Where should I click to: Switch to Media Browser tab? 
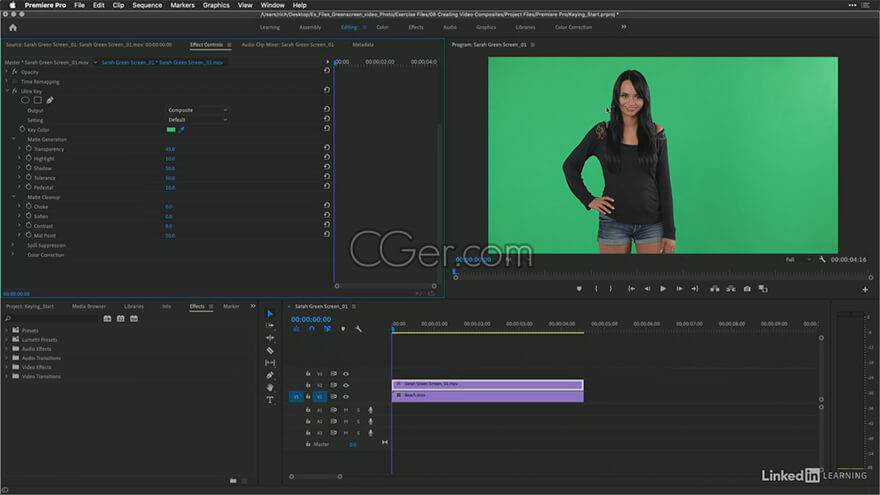click(x=89, y=306)
